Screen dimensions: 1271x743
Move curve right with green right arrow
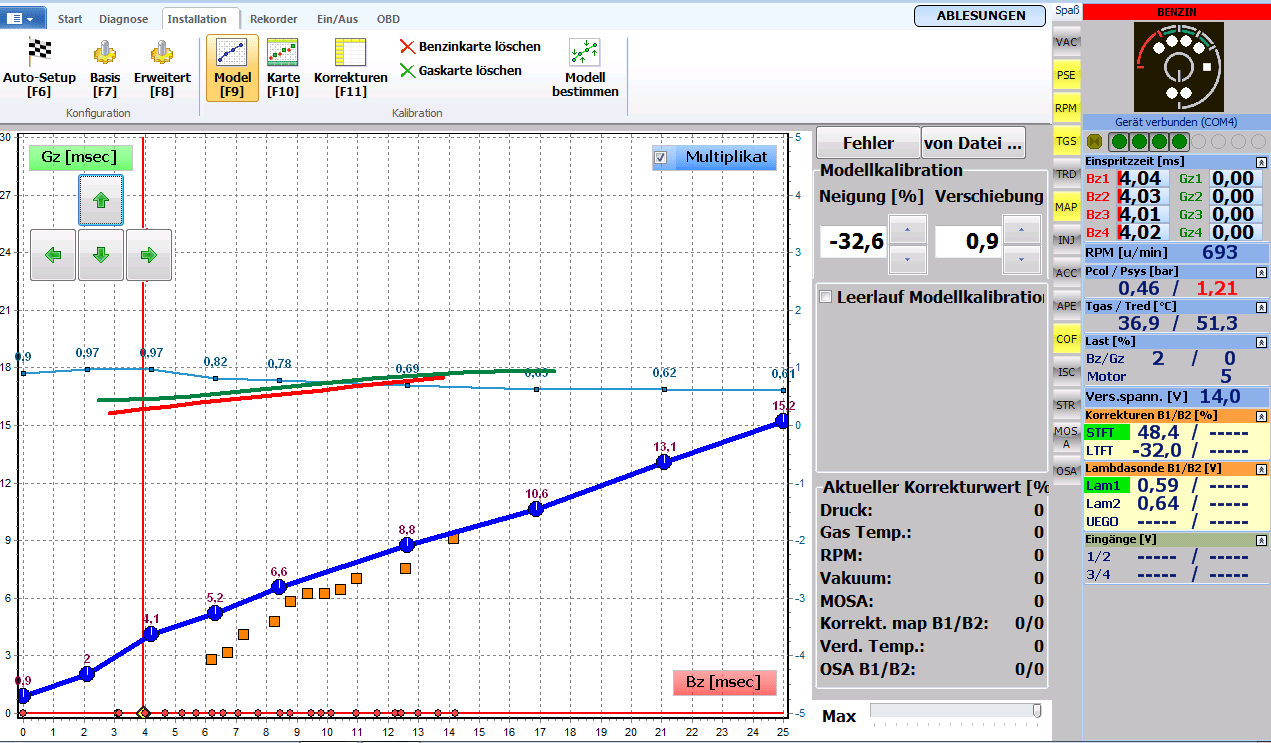(x=149, y=255)
